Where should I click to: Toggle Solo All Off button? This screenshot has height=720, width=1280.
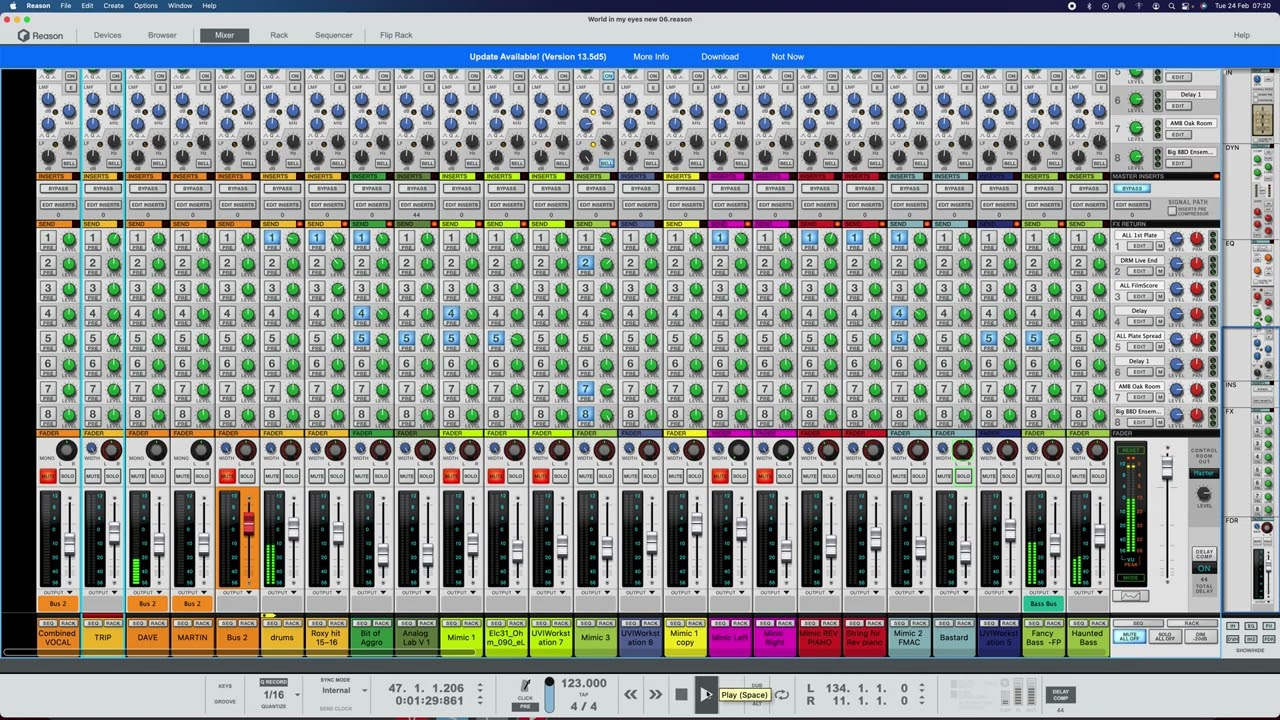[1165, 636]
